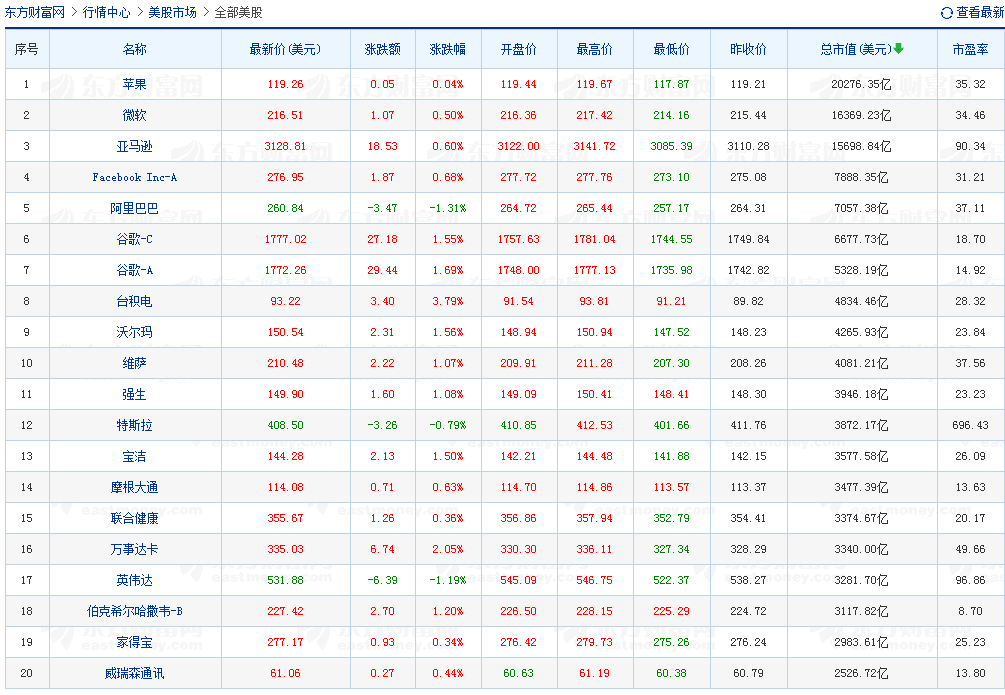This screenshot has width=1005, height=695.
Task: Open the 维萨 stock link
Action: pyautogui.click(x=135, y=364)
